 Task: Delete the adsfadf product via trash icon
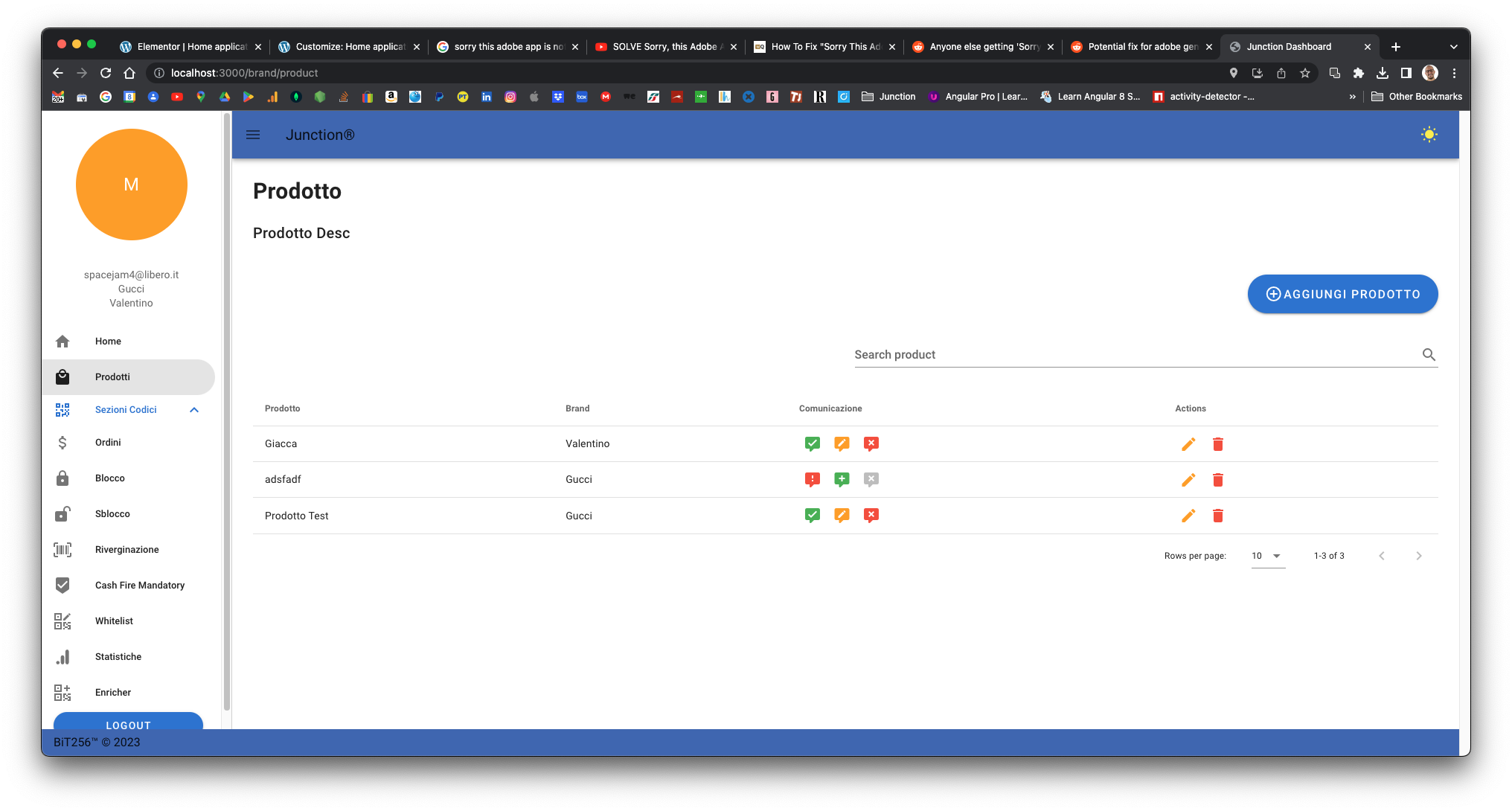click(x=1218, y=480)
